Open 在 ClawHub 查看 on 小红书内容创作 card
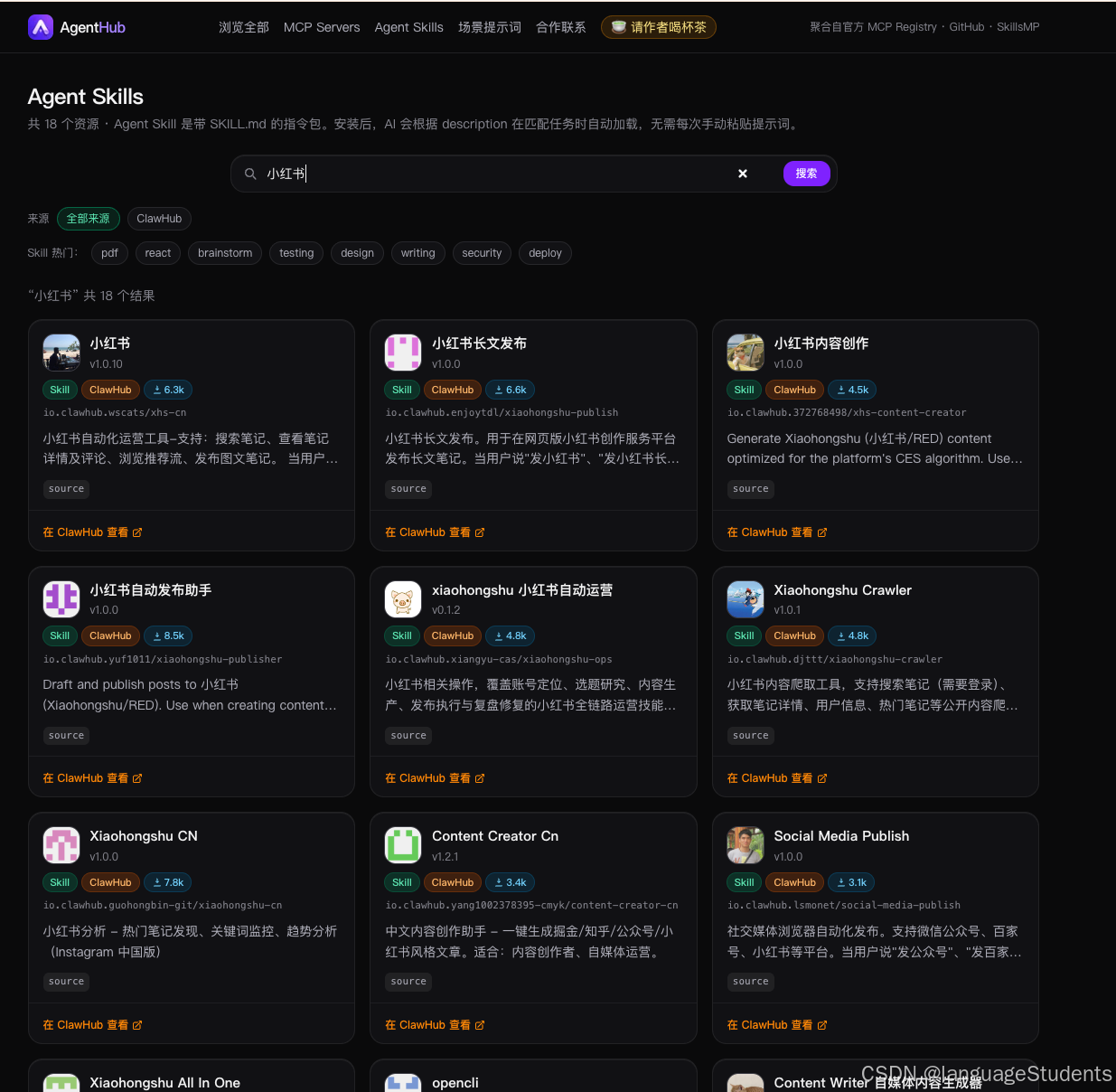1116x1092 pixels. (777, 532)
